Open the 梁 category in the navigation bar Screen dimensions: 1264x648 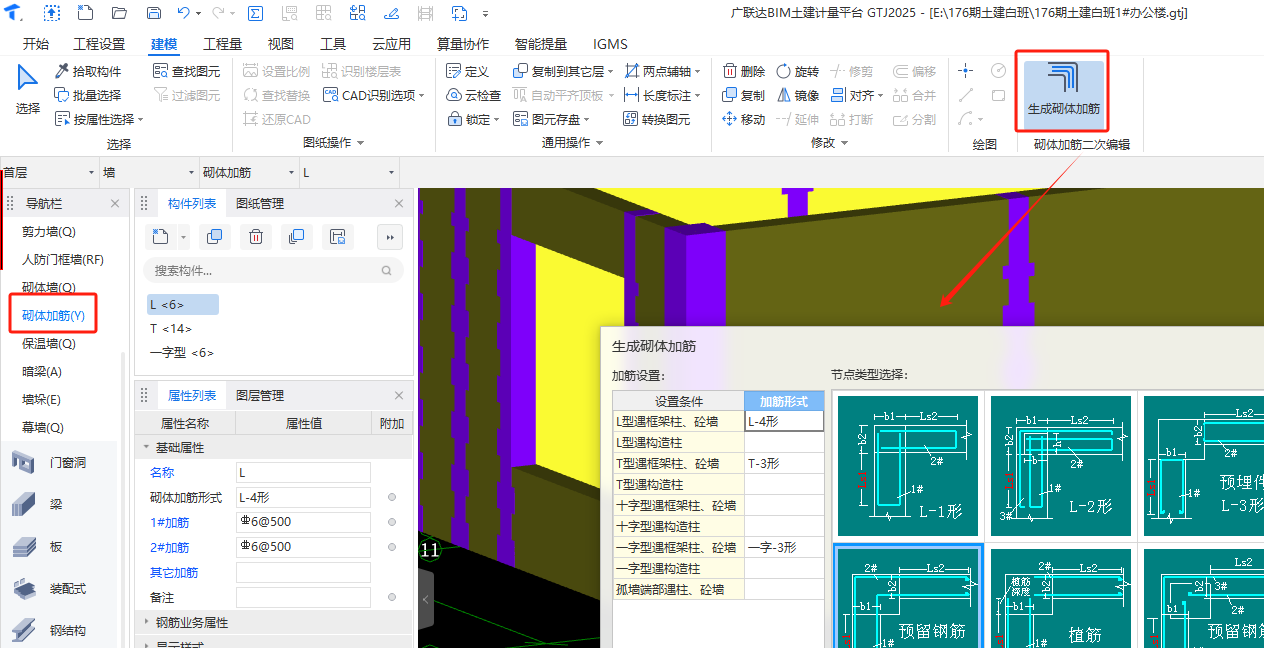(58, 505)
